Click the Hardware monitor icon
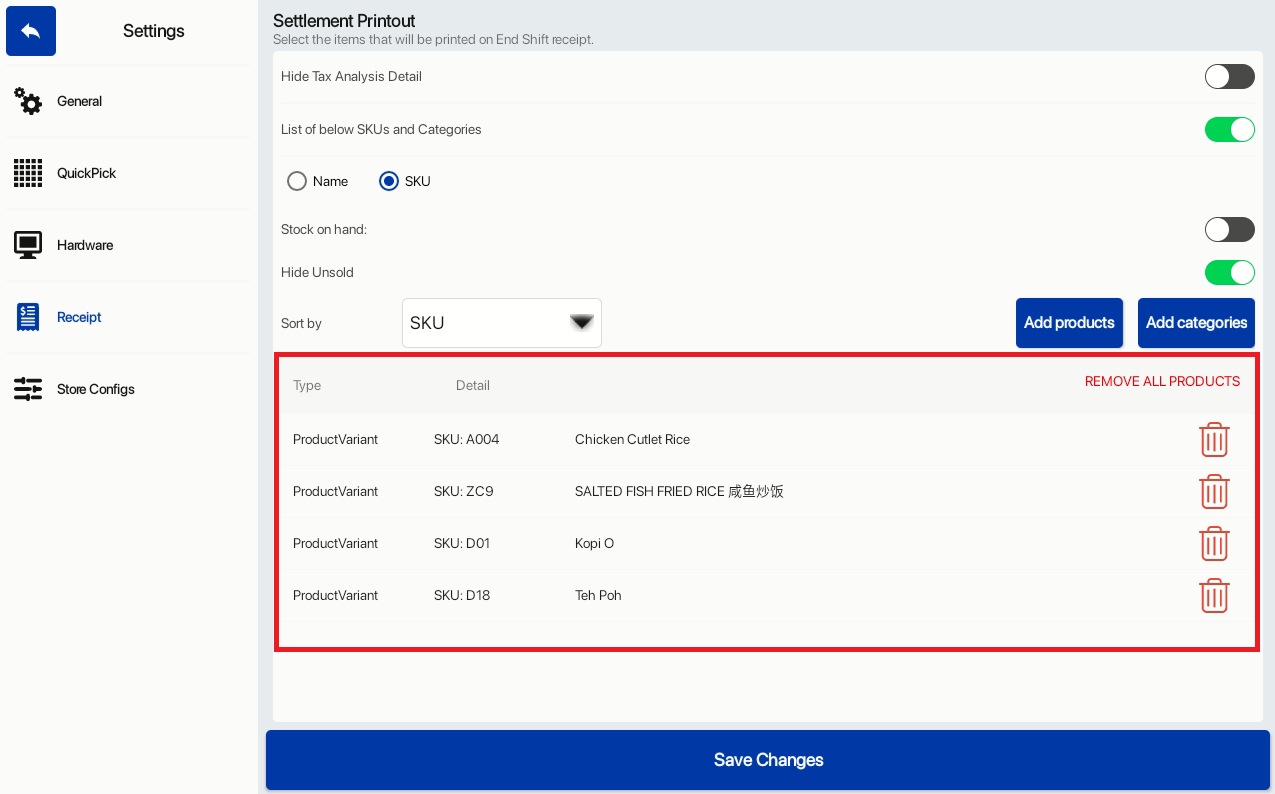 tap(28, 245)
